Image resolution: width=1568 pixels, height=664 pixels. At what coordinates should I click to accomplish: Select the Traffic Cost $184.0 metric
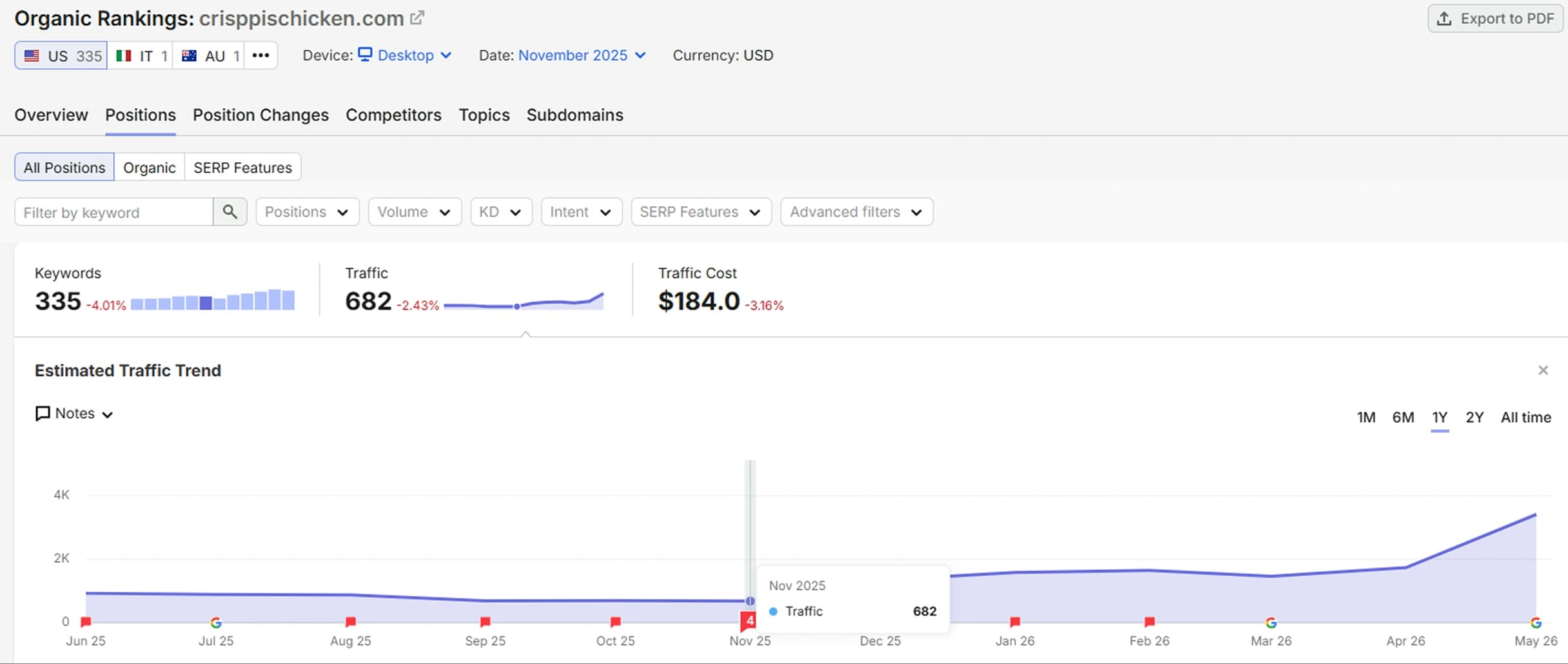pos(699,301)
